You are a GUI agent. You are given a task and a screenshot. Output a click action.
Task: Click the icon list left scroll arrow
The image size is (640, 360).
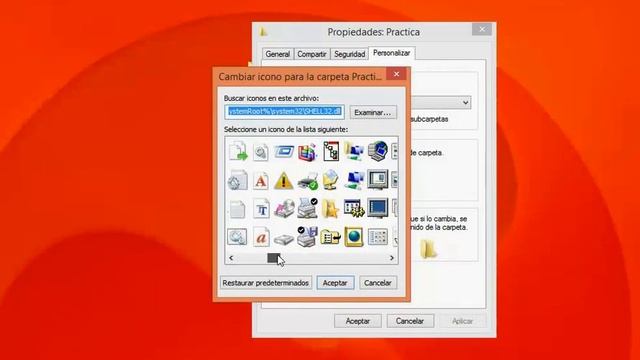point(231,258)
